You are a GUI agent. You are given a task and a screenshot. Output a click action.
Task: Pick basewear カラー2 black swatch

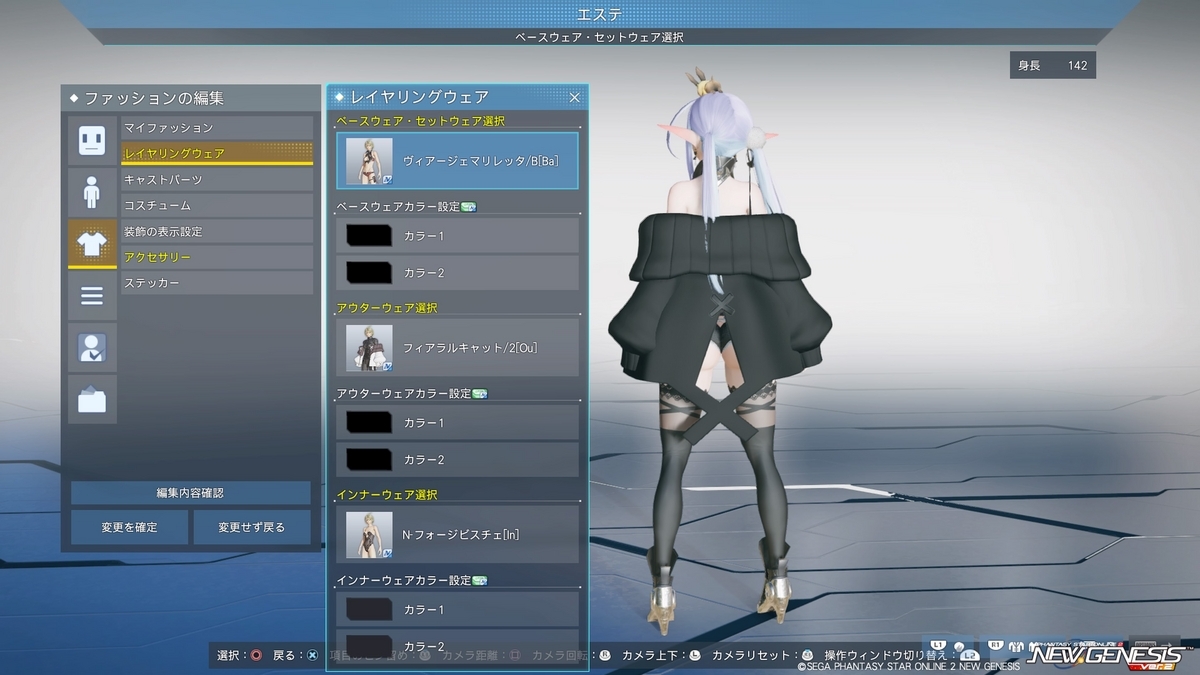click(x=368, y=273)
